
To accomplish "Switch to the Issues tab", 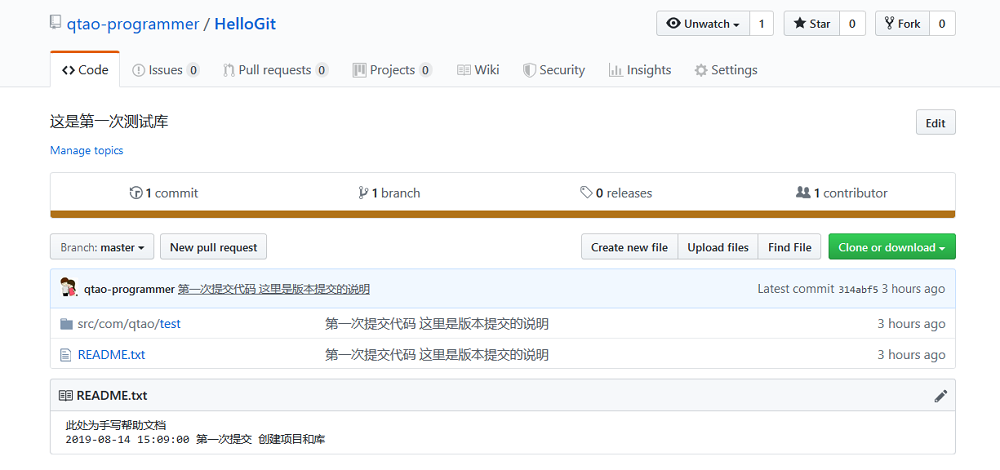I will pyautogui.click(x=166, y=70).
